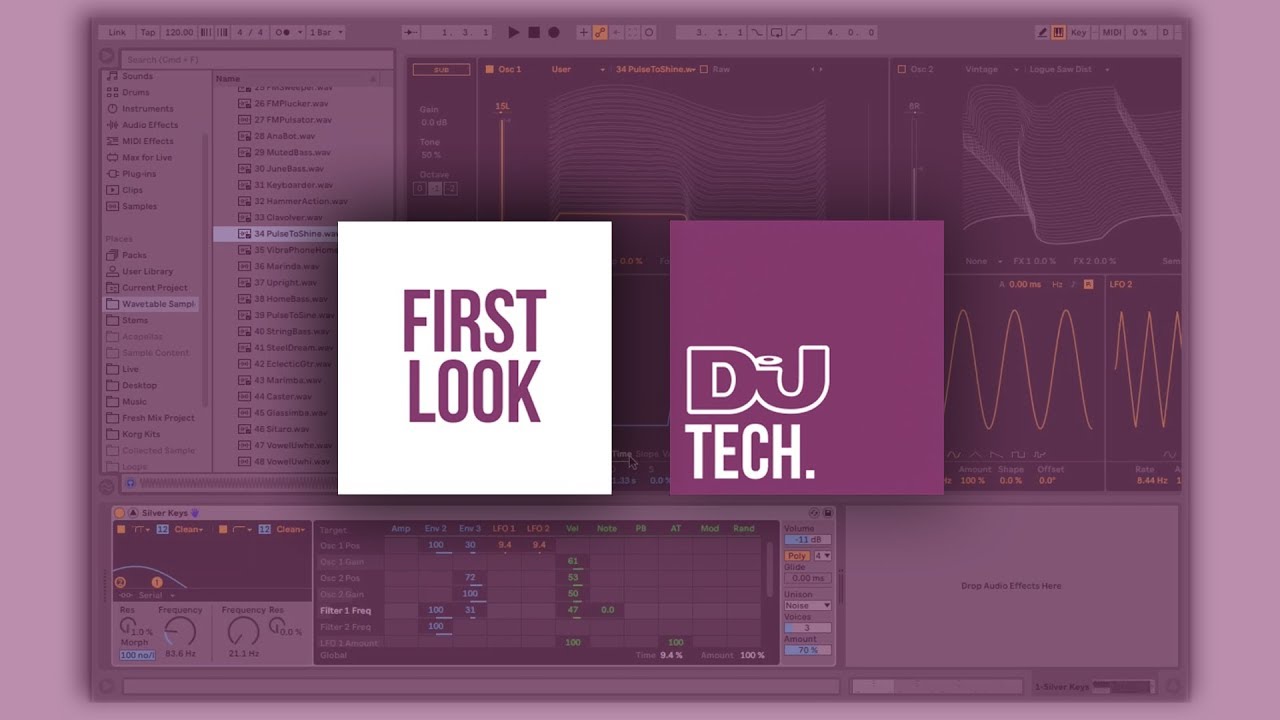1280x720 pixels.
Task: Open the Osc 1 User category dropdown
Action: [x=579, y=69]
